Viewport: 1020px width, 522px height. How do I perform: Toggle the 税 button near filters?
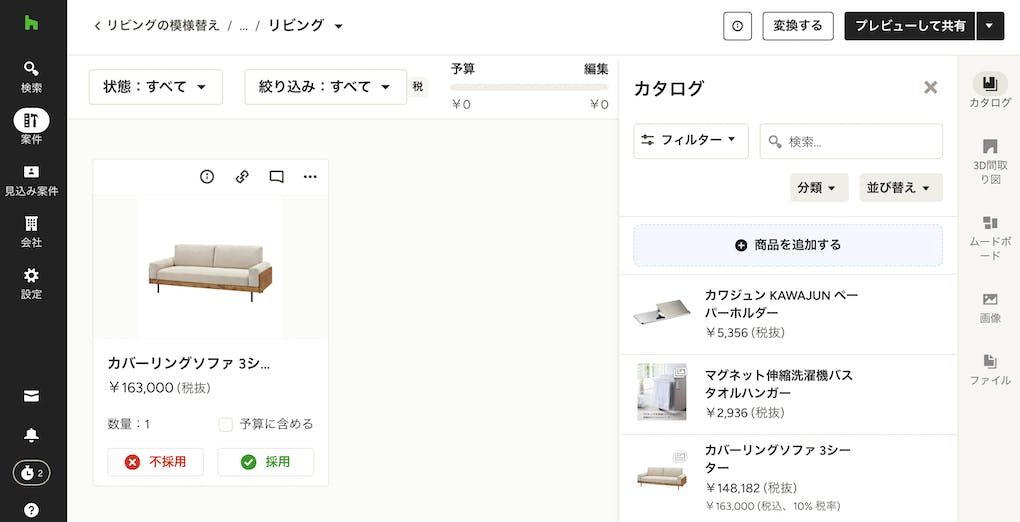pyautogui.click(x=418, y=87)
